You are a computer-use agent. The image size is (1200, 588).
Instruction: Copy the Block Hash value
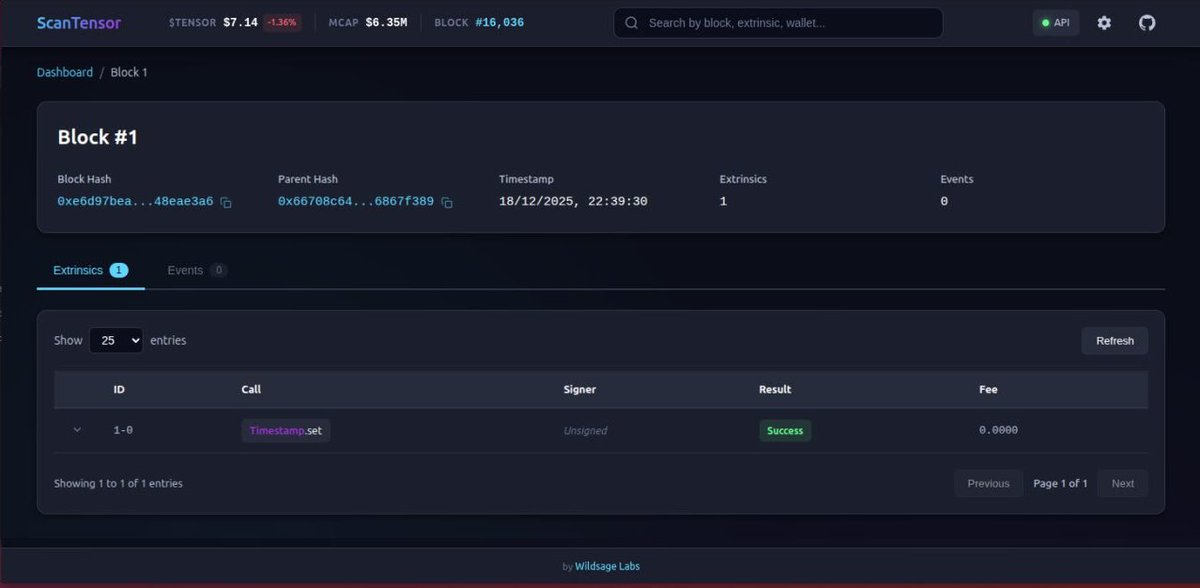[225, 202]
